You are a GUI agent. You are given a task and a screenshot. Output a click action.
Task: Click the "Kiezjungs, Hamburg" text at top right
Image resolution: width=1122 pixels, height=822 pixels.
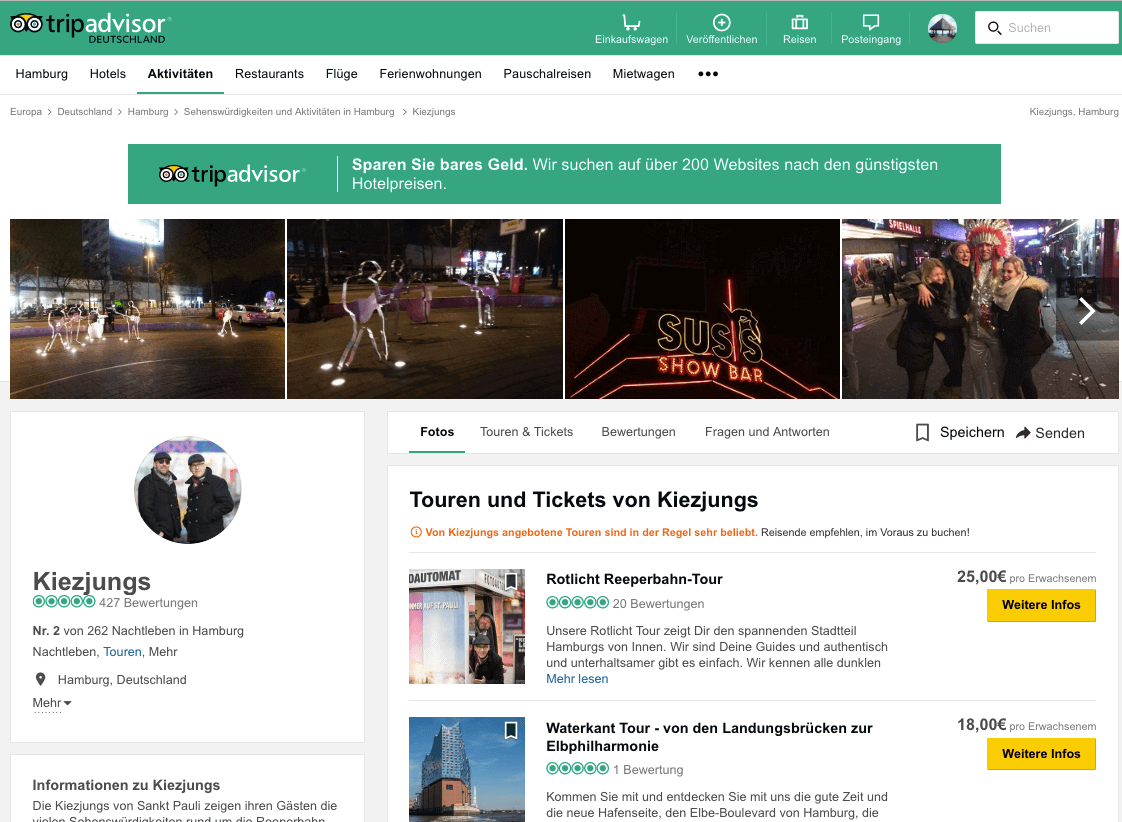pyautogui.click(x=1073, y=112)
